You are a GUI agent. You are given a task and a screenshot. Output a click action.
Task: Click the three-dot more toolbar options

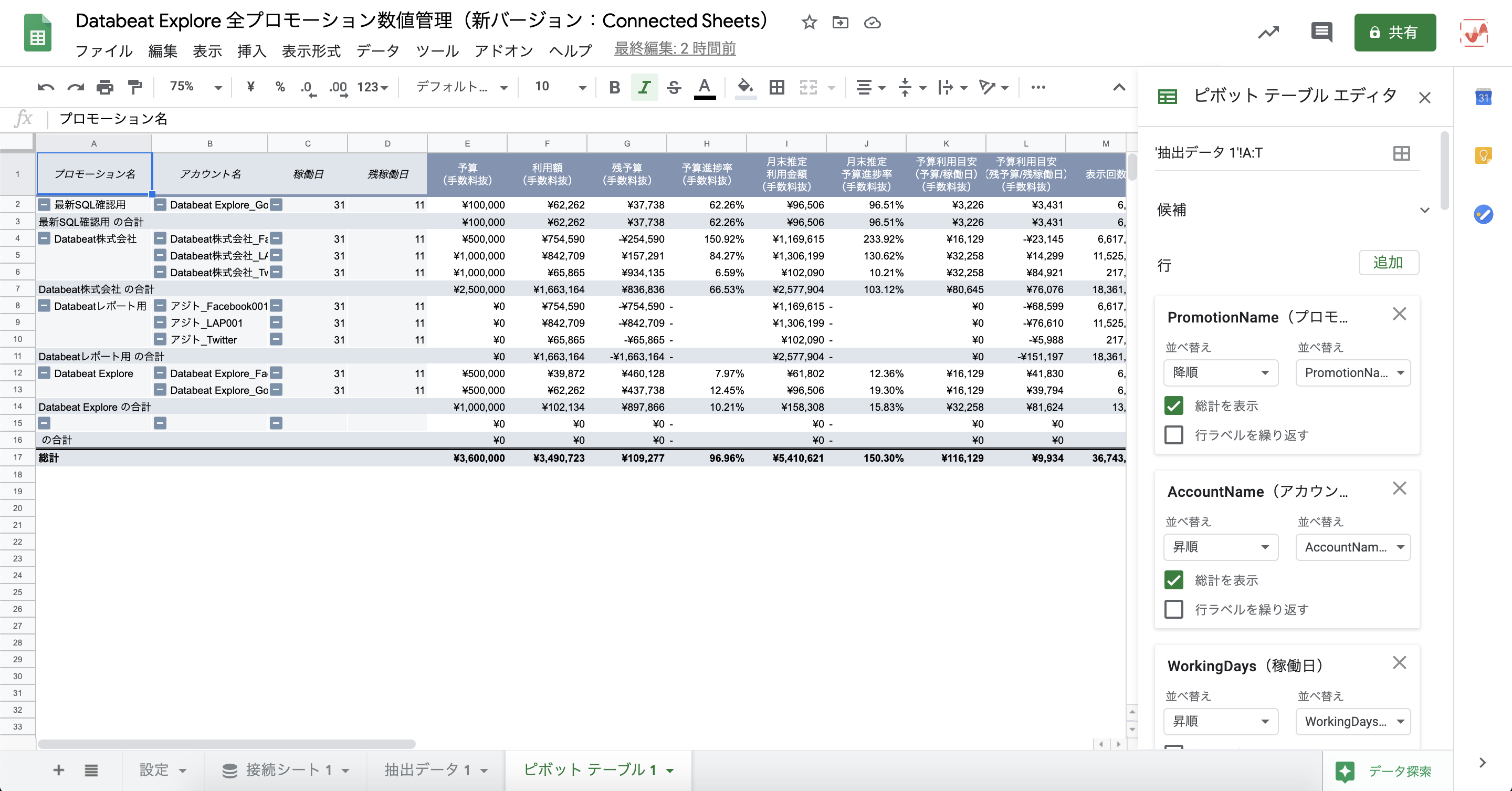pos(1038,88)
